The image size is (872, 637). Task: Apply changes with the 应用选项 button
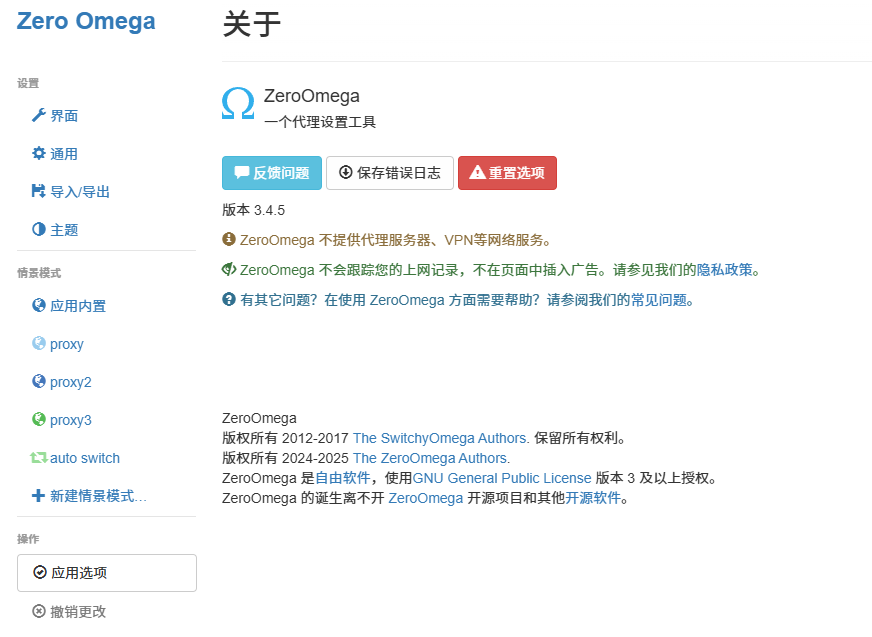106,572
